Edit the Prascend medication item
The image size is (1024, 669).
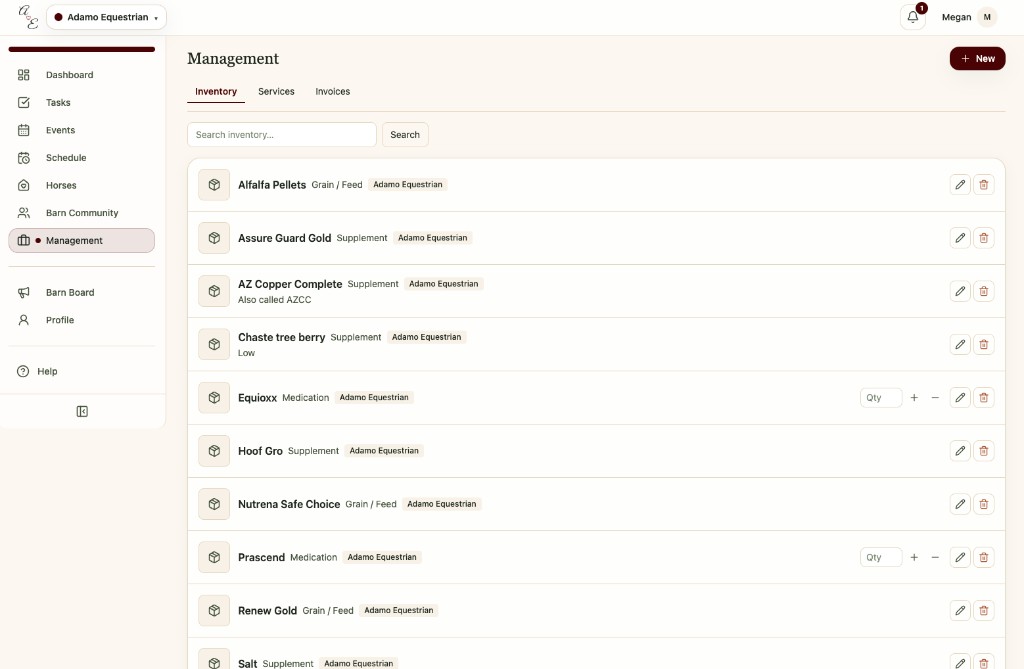(959, 557)
